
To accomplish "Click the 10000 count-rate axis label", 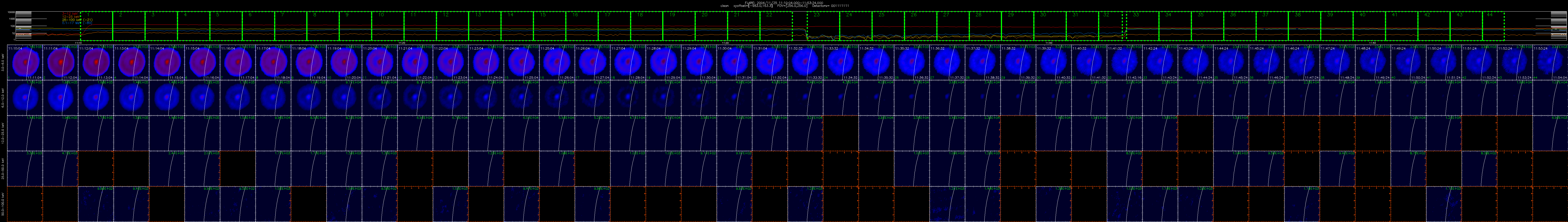I will coord(10,12).
